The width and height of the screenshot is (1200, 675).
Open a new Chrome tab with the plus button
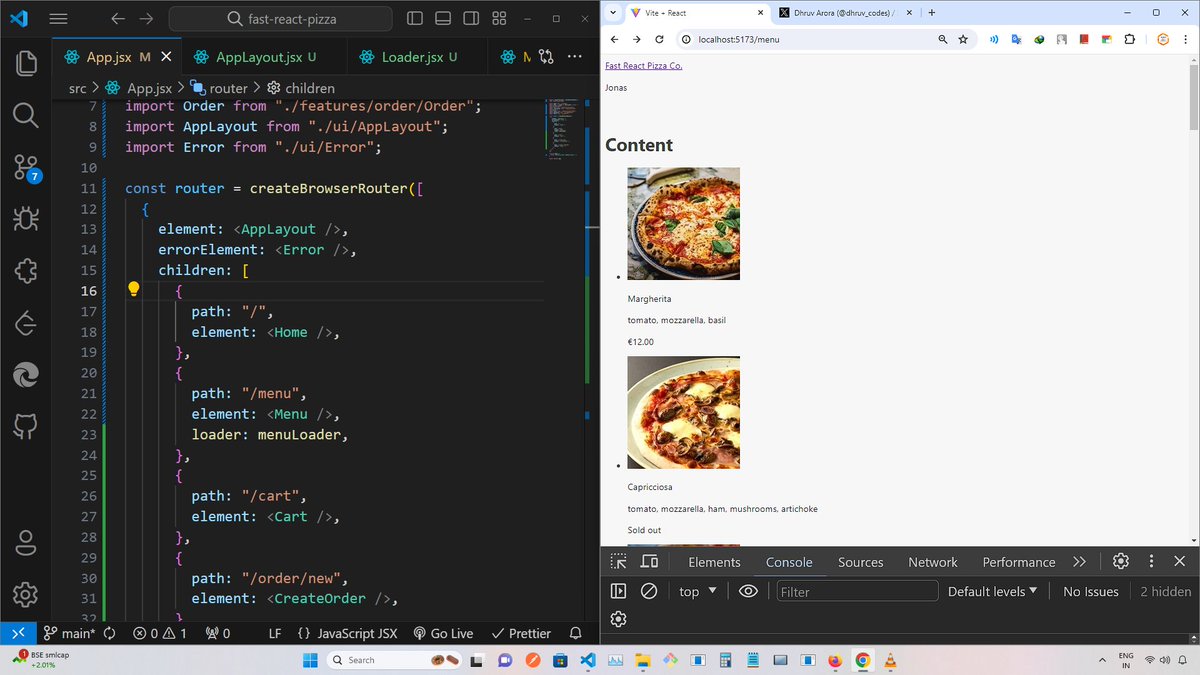coord(931,12)
